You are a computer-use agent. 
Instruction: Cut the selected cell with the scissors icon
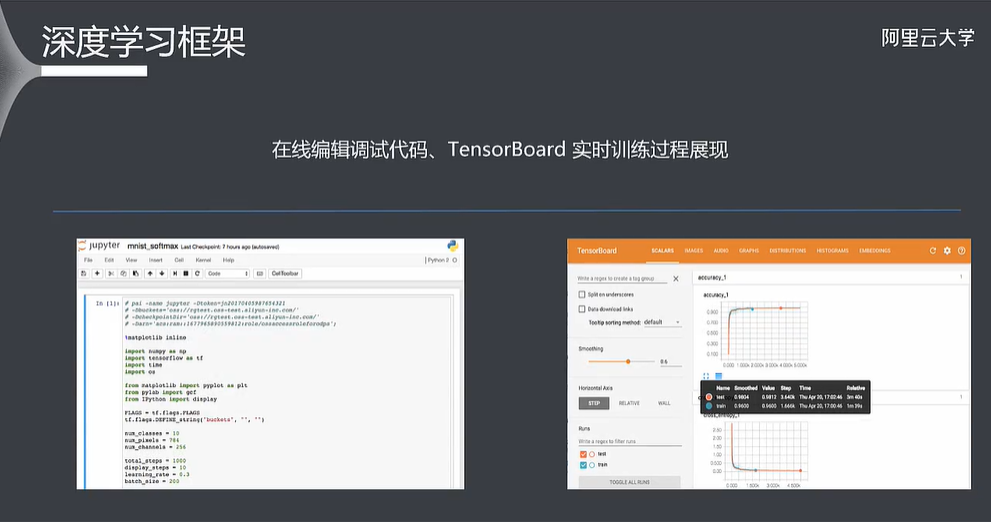tap(111, 274)
